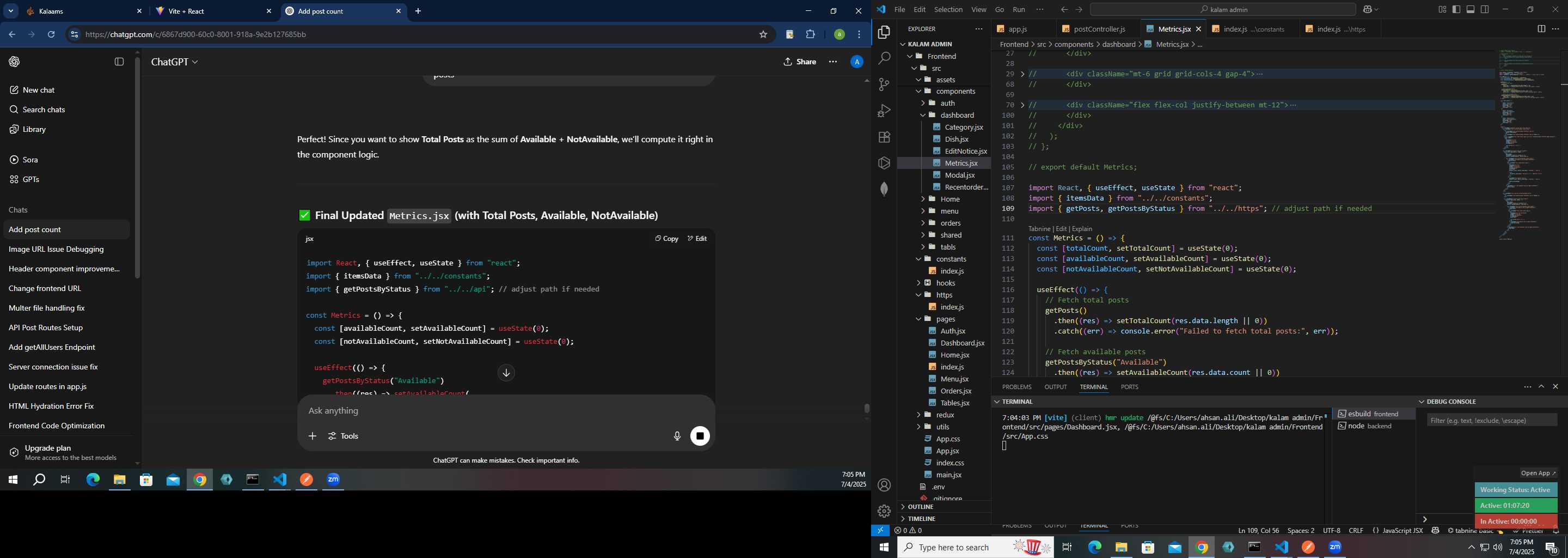Open customize layout icon in VS Code
1568x558 pixels.
1443,10
